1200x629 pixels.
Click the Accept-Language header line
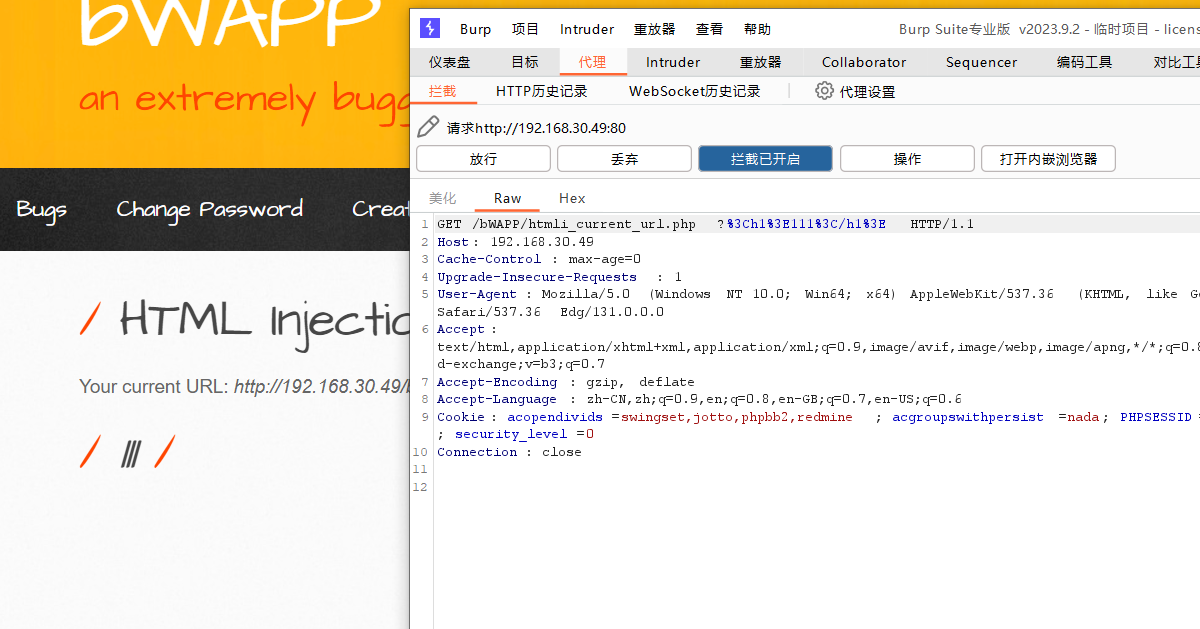click(699, 399)
